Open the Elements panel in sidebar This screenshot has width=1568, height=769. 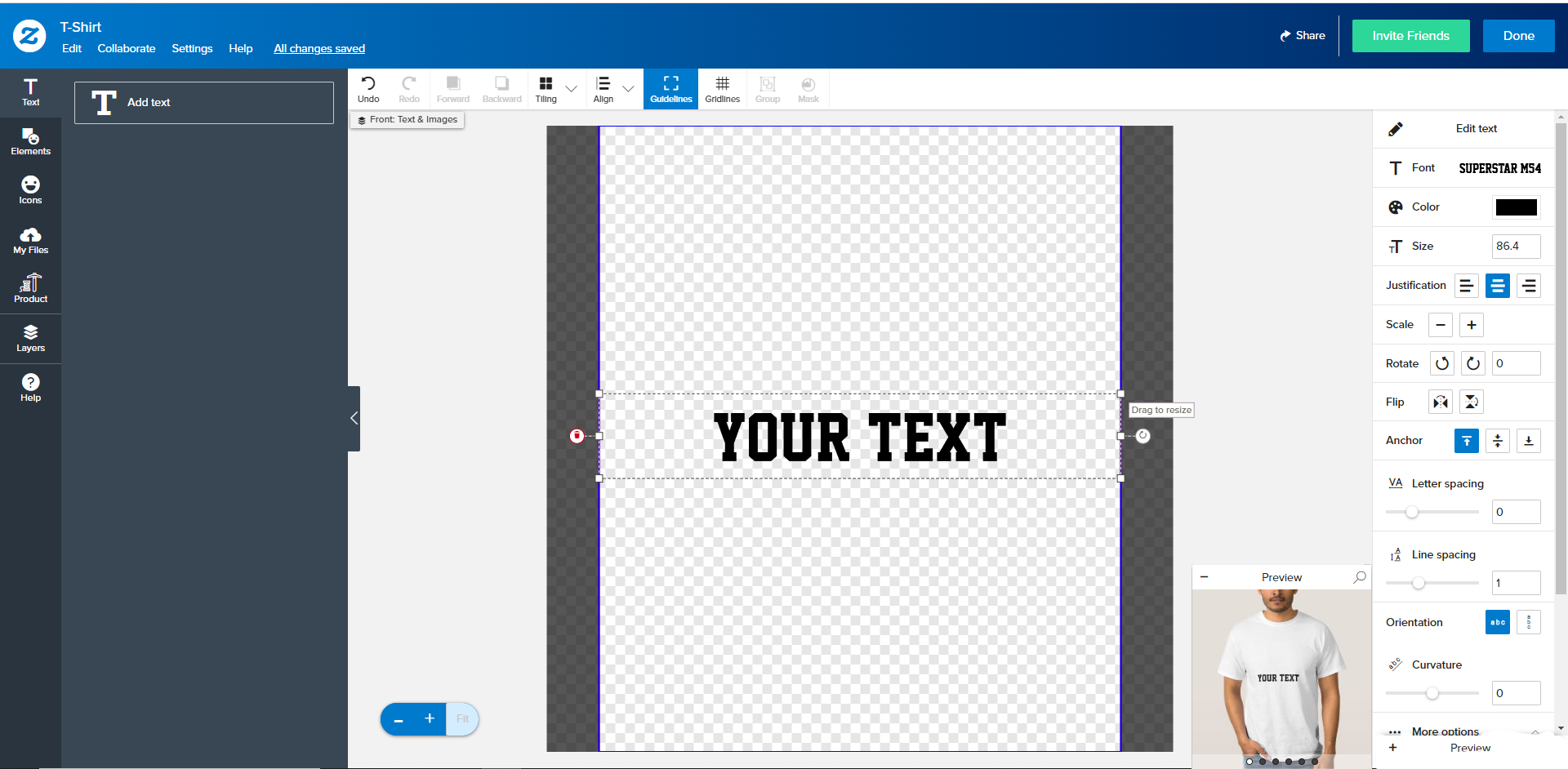coord(30,141)
